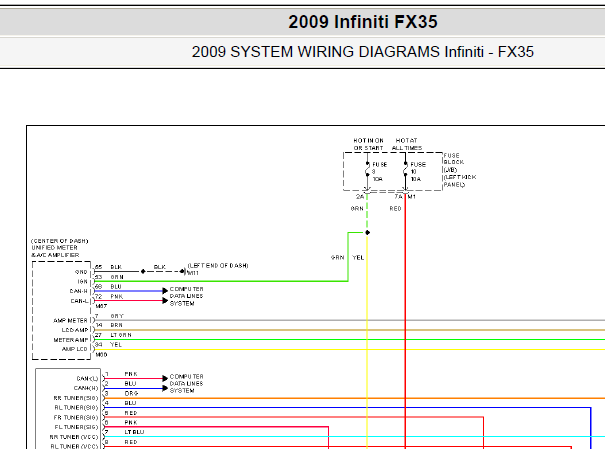The height and width of the screenshot is (449, 605).
Task: Click the 'YEL' label beside the splice
Action: pyautogui.click(x=358, y=258)
